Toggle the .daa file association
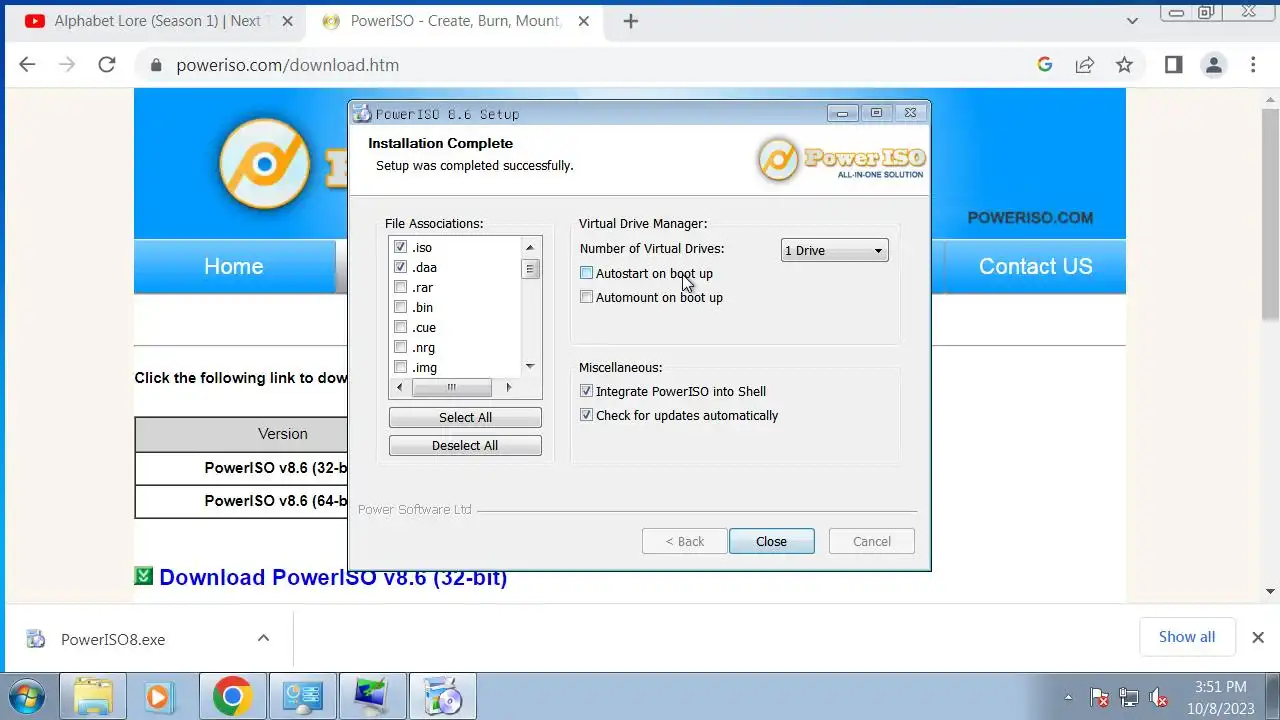 (x=401, y=267)
